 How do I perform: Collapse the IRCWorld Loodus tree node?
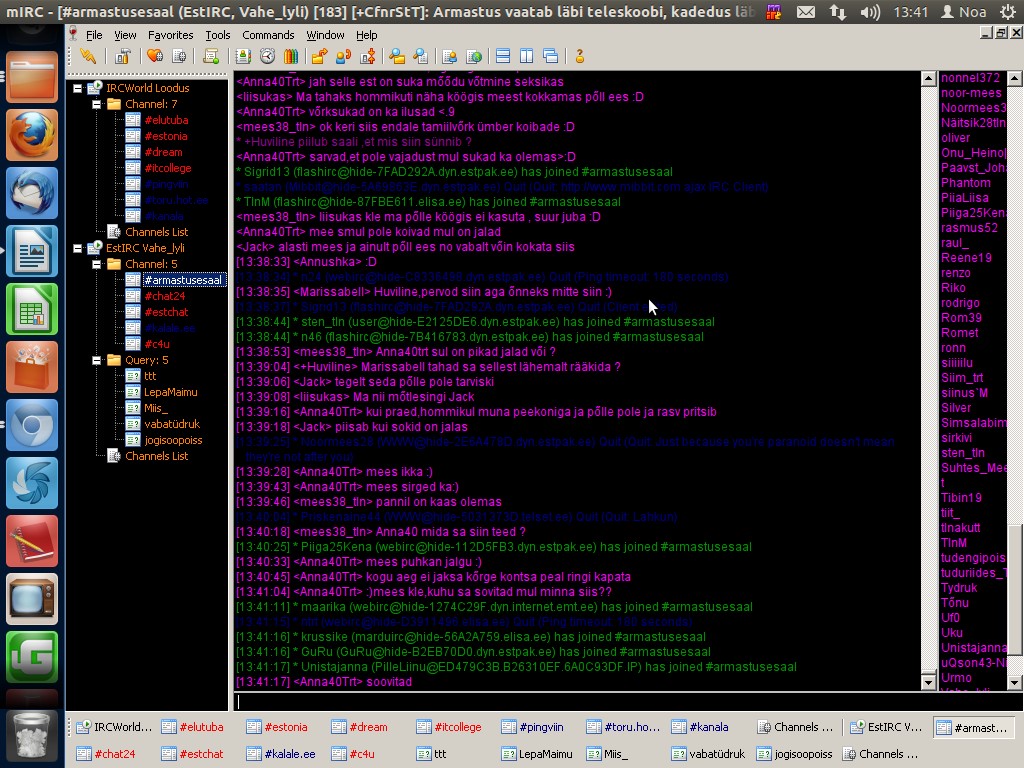(78, 88)
